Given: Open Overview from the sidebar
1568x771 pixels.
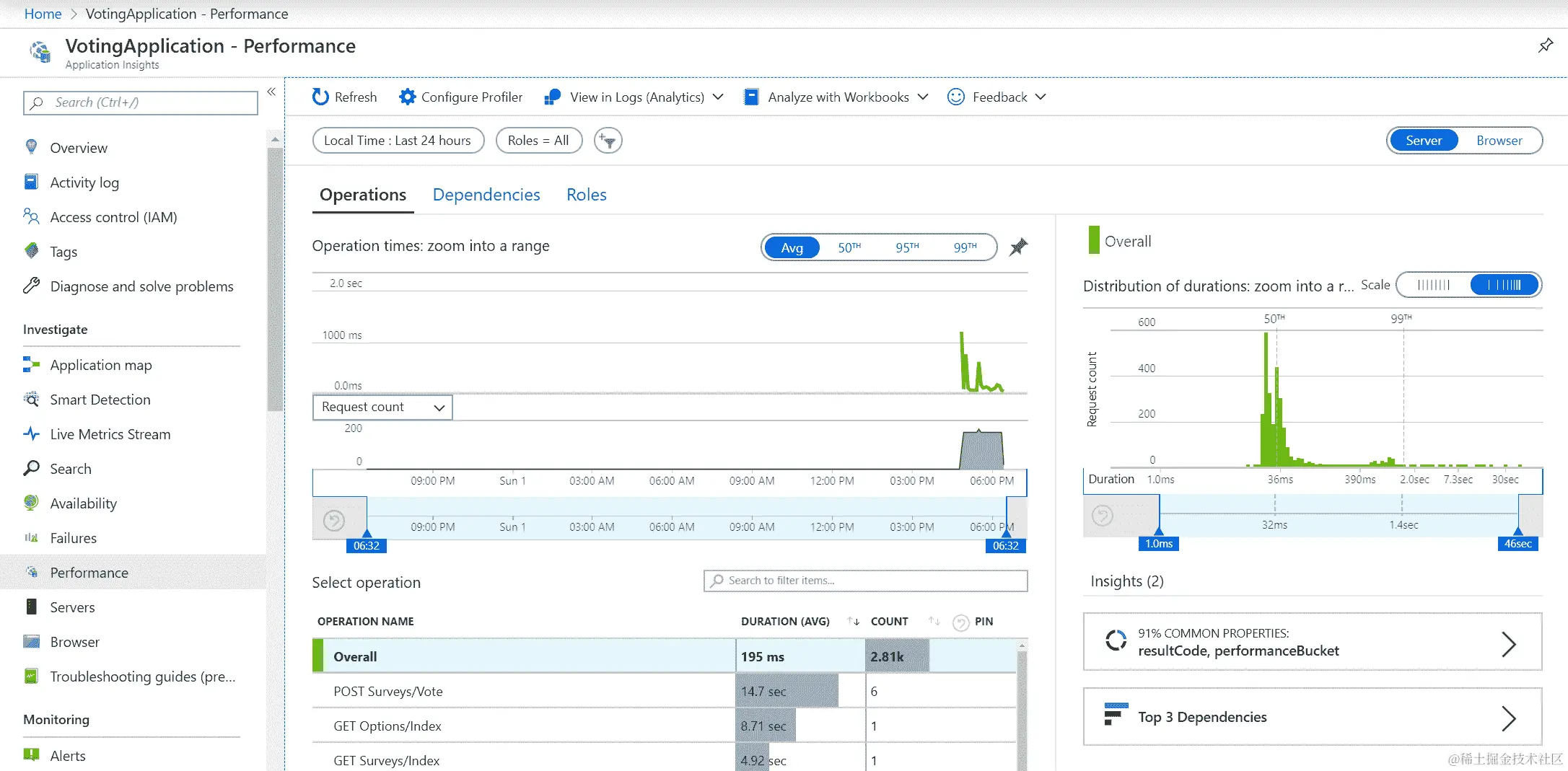Looking at the screenshot, I should pyautogui.click(x=79, y=148).
